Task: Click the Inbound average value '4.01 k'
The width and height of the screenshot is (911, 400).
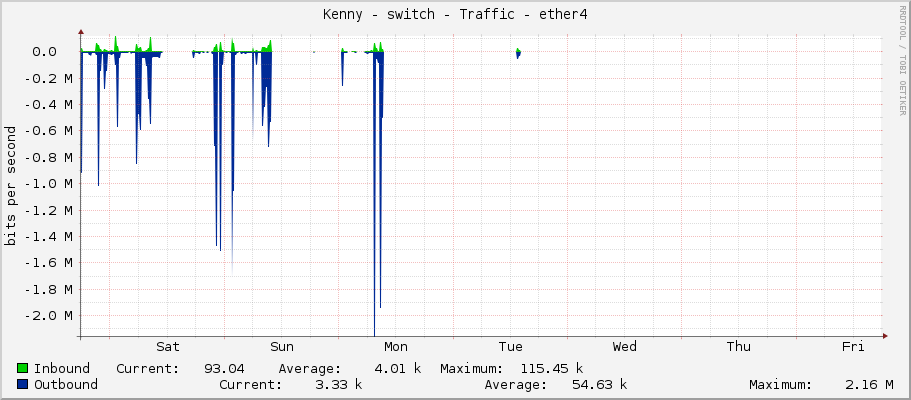Action: 397,369
